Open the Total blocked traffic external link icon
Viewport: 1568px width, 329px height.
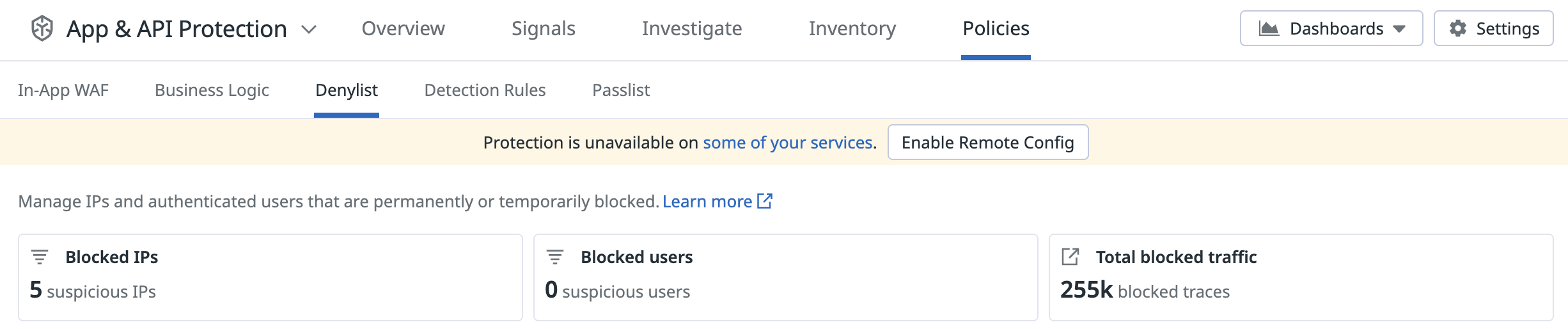click(1070, 257)
